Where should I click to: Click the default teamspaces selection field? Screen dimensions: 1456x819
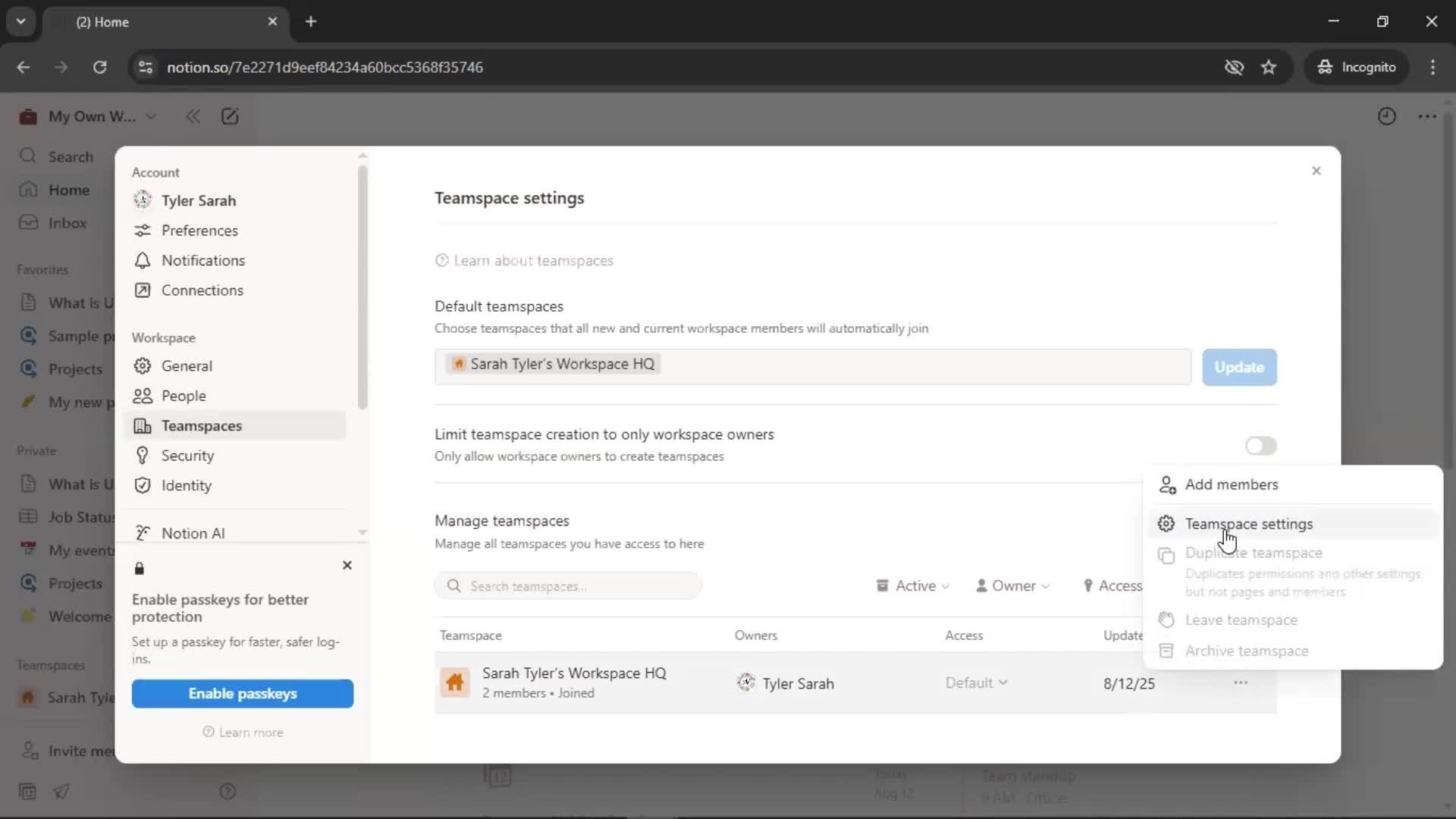[813, 367]
